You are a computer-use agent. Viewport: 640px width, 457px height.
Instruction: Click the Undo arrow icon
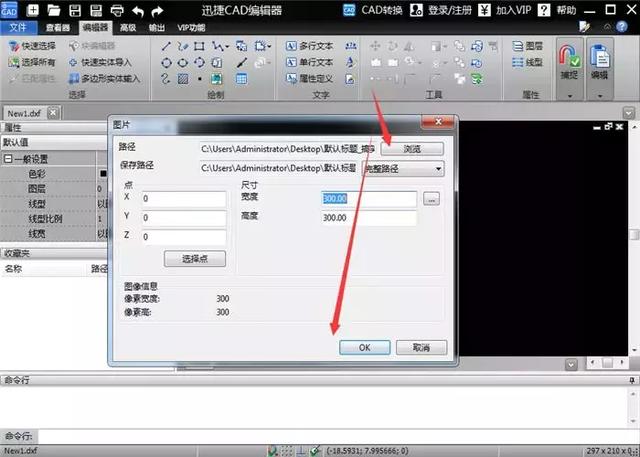138,11
